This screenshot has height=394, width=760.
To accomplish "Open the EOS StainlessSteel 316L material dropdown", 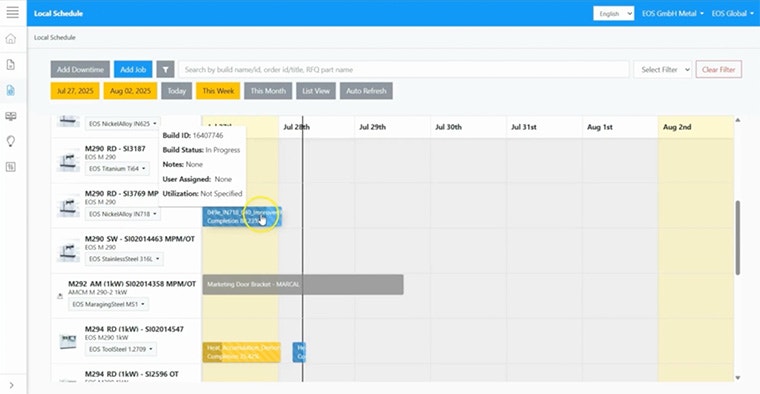I will (x=124, y=259).
